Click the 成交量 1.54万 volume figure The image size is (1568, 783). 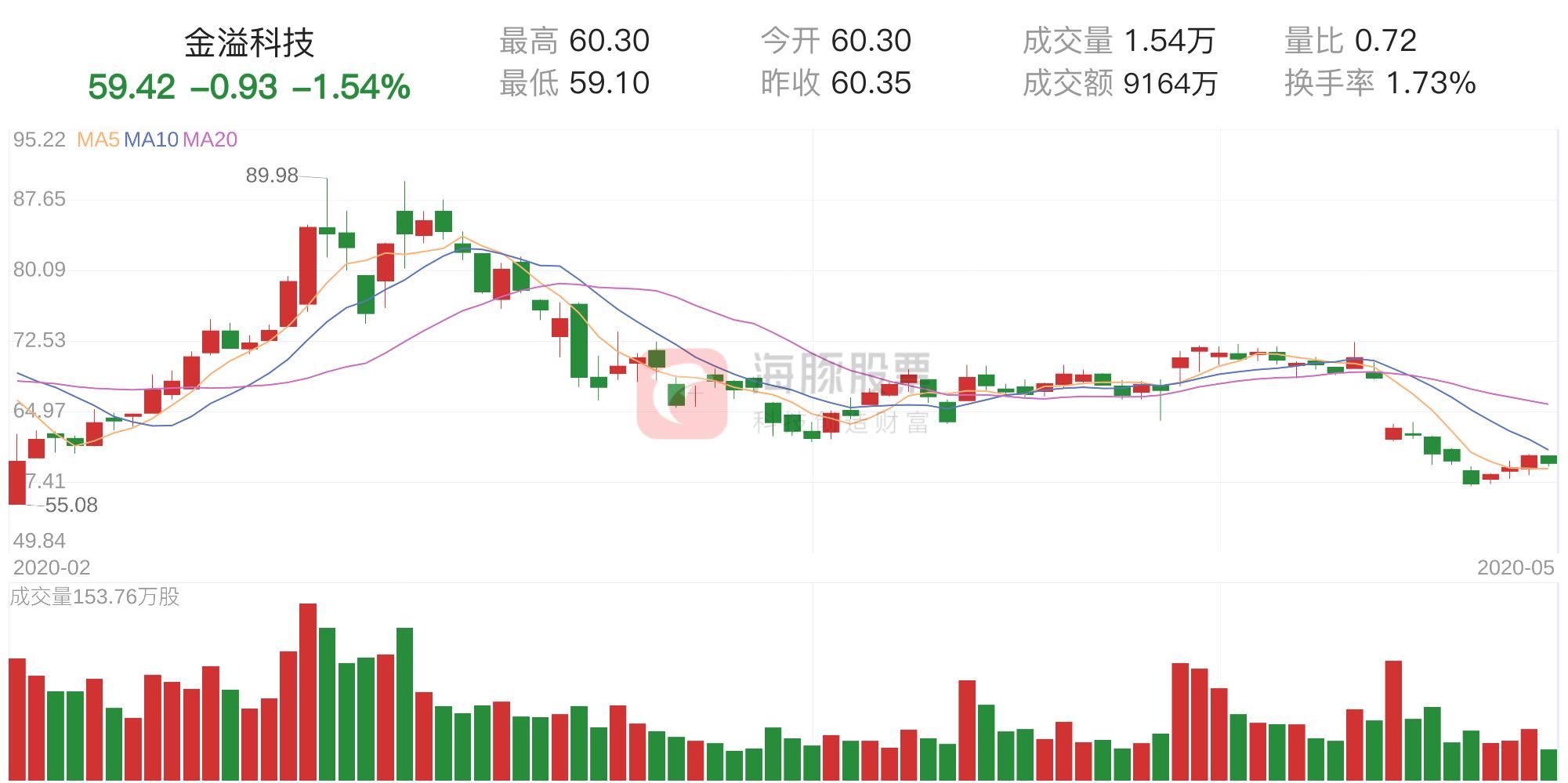(x=1118, y=41)
